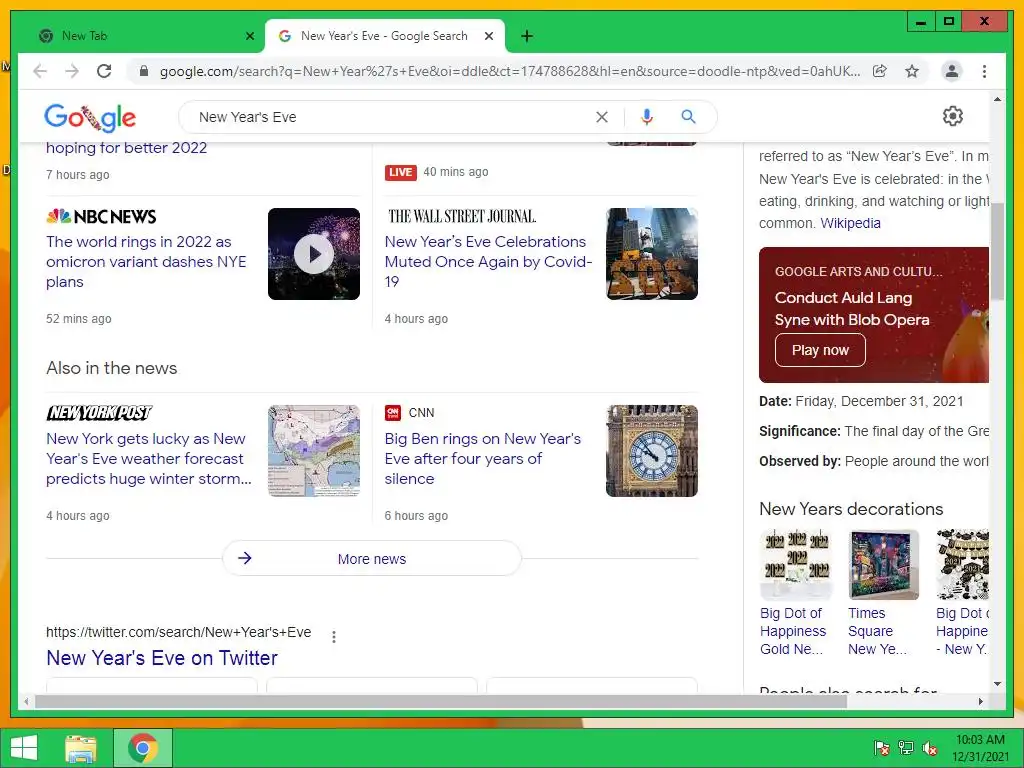Open Times Square New Ye... decoration item
The height and width of the screenshot is (768, 1024).
click(x=883, y=594)
